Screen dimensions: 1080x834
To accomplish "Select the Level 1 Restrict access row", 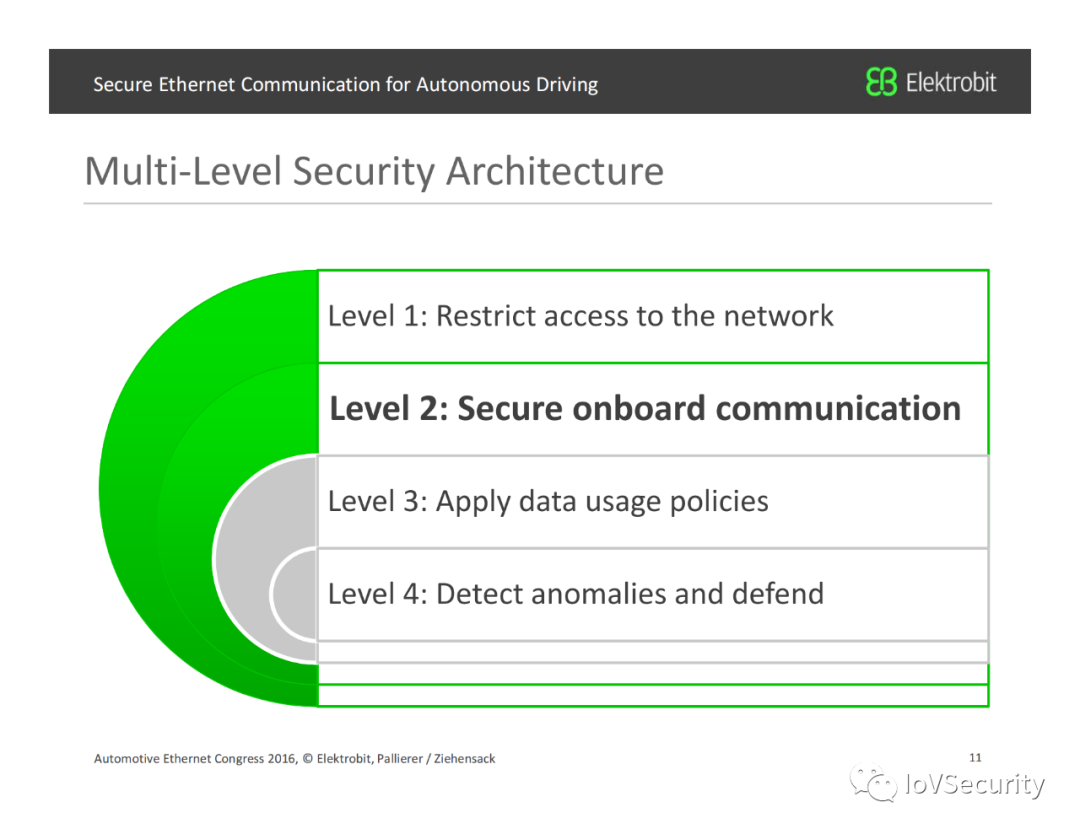I will pyautogui.click(x=652, y=316).
